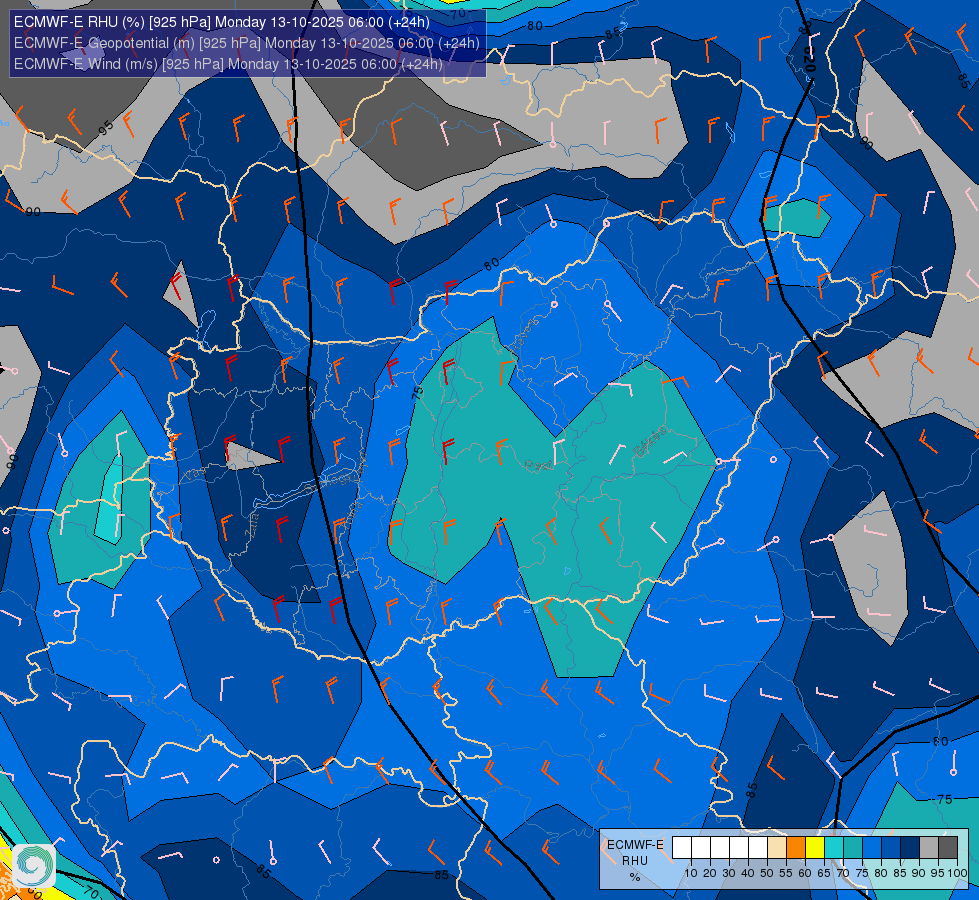Click the legend scale label 20
Image resolution: width=979 pixels, height=900 pixels.
710,874
